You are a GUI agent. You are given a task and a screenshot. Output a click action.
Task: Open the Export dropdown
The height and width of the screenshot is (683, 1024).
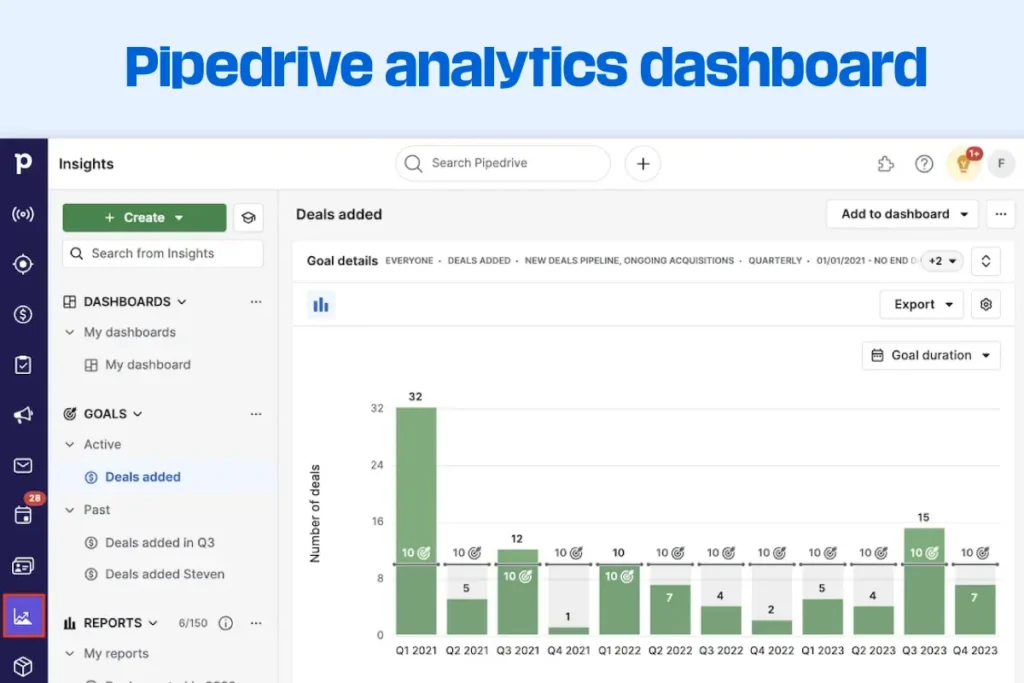pos(921,304)
